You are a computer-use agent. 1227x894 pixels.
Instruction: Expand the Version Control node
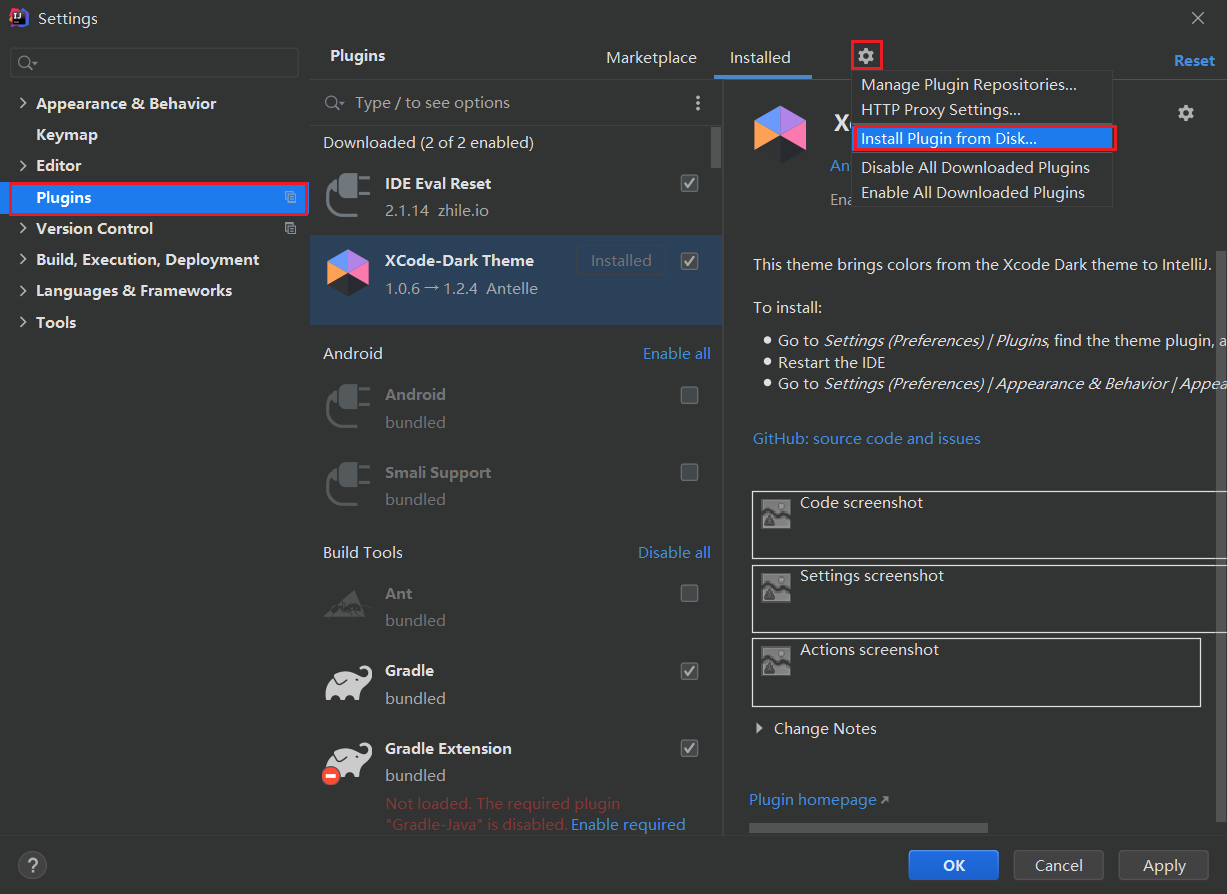coord(23,229)
